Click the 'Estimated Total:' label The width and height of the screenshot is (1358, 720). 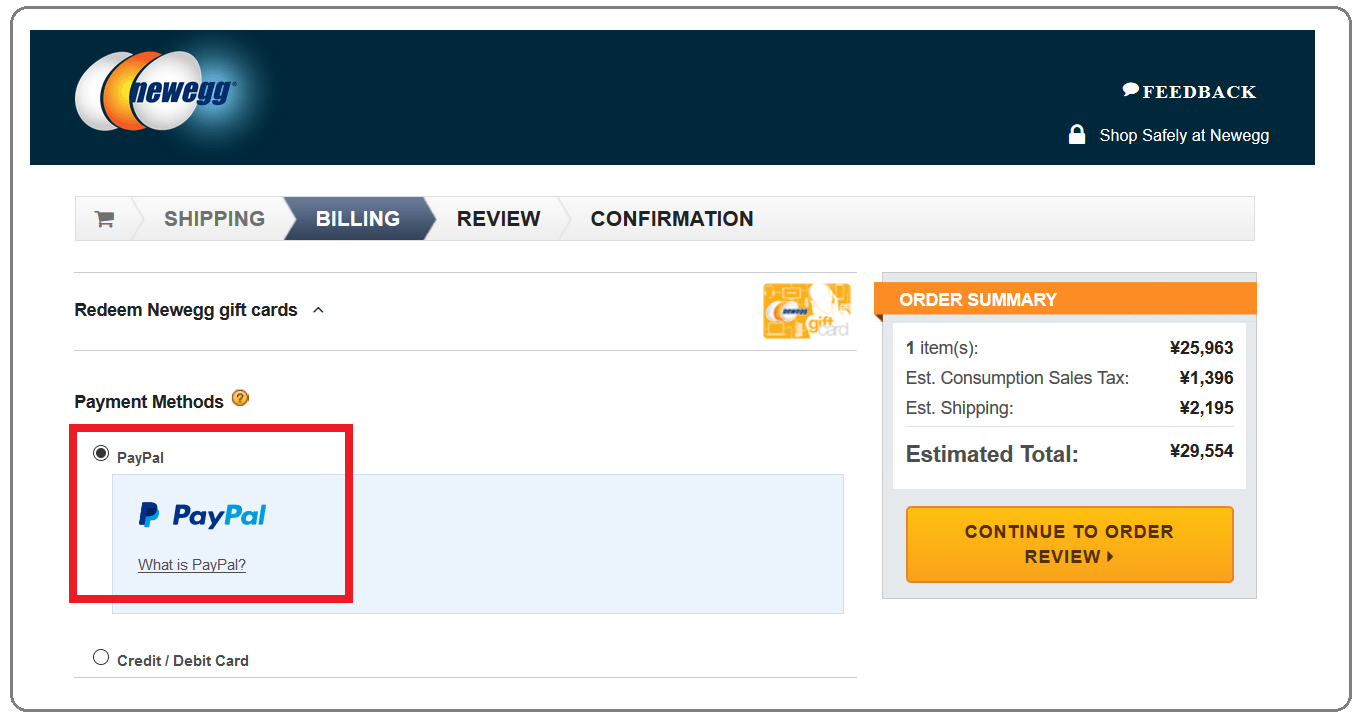(x=992, y=454)
